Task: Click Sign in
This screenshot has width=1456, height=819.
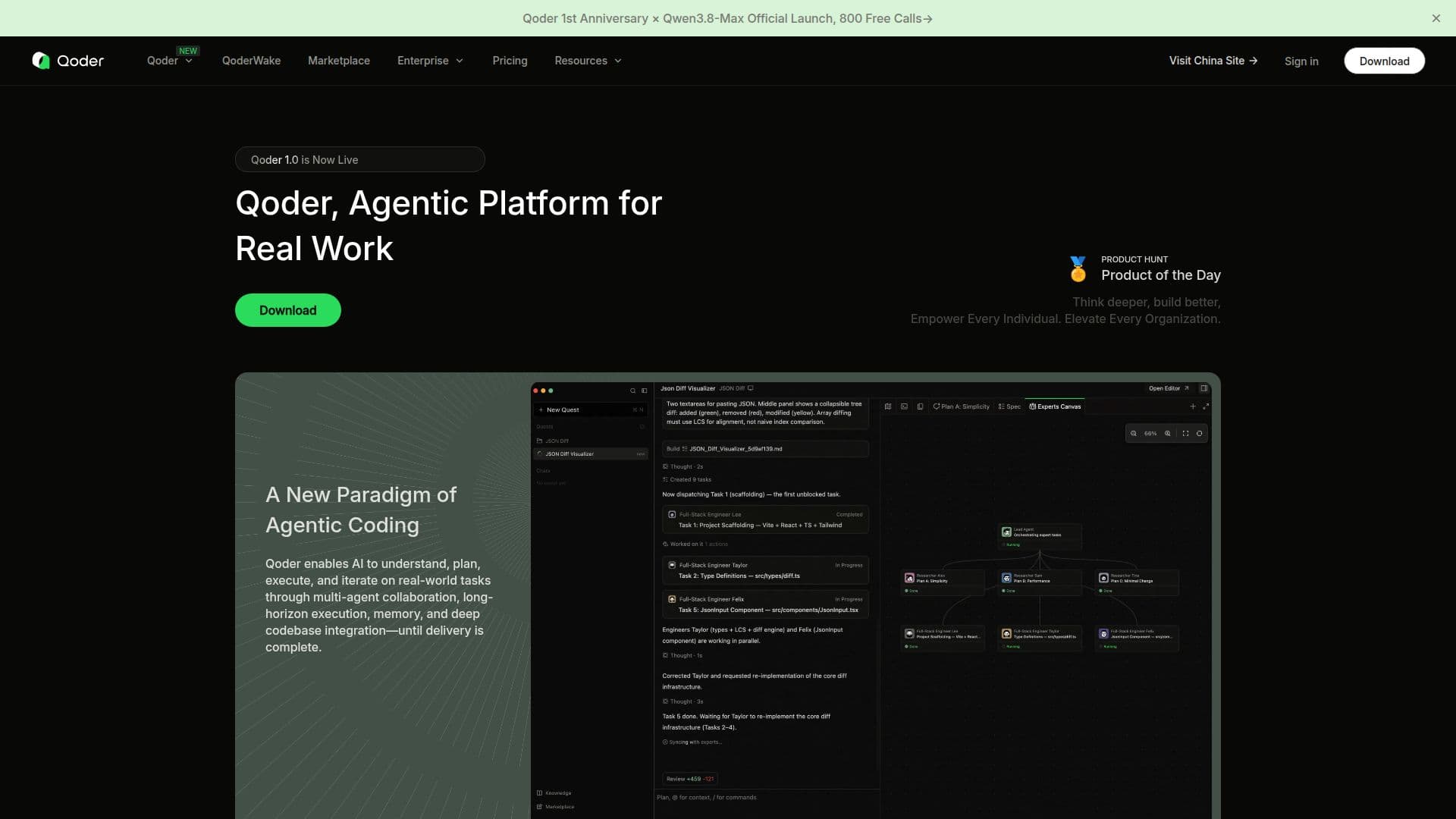Action: pos(1301,61)
